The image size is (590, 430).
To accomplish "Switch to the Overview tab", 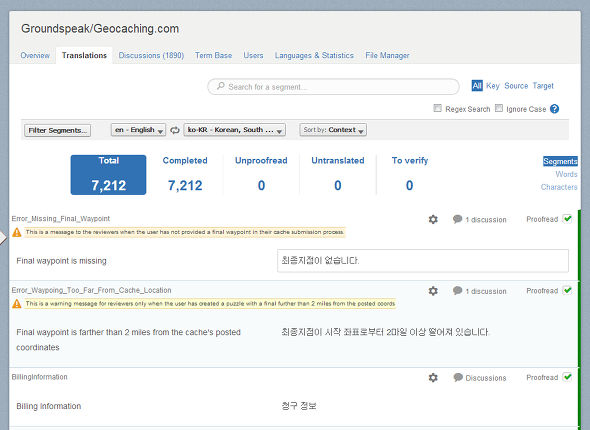I will point(35,55).
